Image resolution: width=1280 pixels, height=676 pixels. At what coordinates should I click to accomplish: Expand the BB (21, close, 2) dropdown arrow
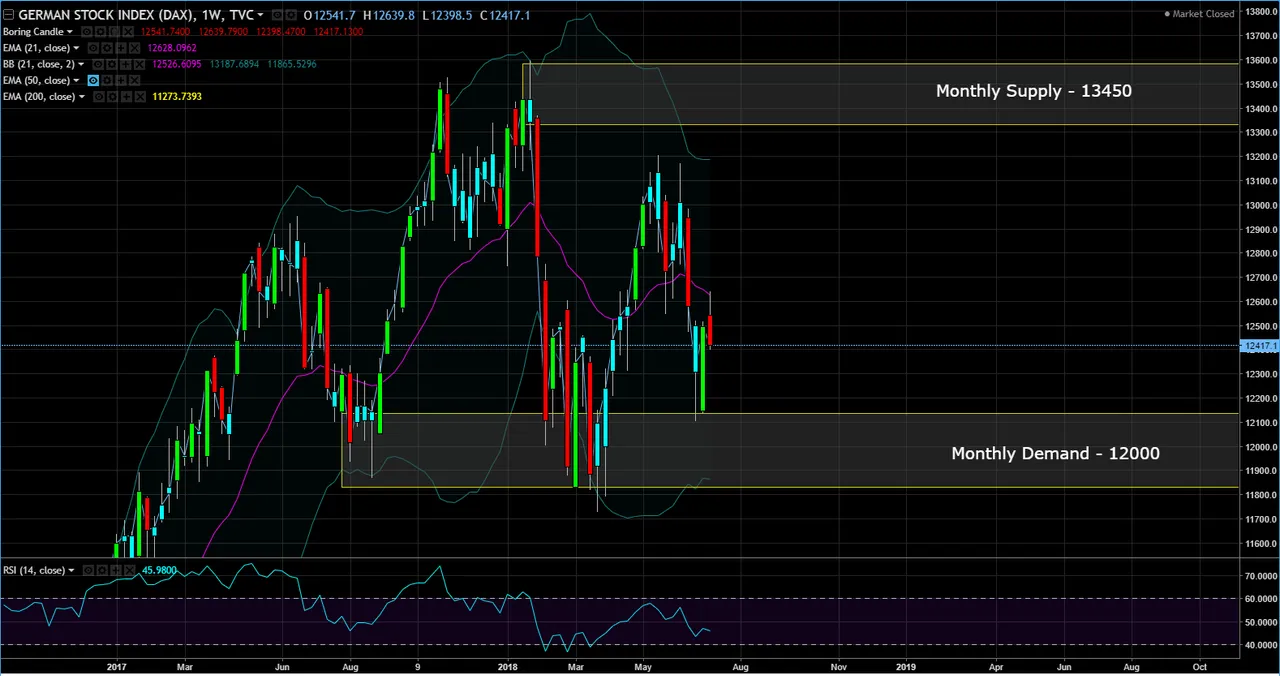point(81,64)
